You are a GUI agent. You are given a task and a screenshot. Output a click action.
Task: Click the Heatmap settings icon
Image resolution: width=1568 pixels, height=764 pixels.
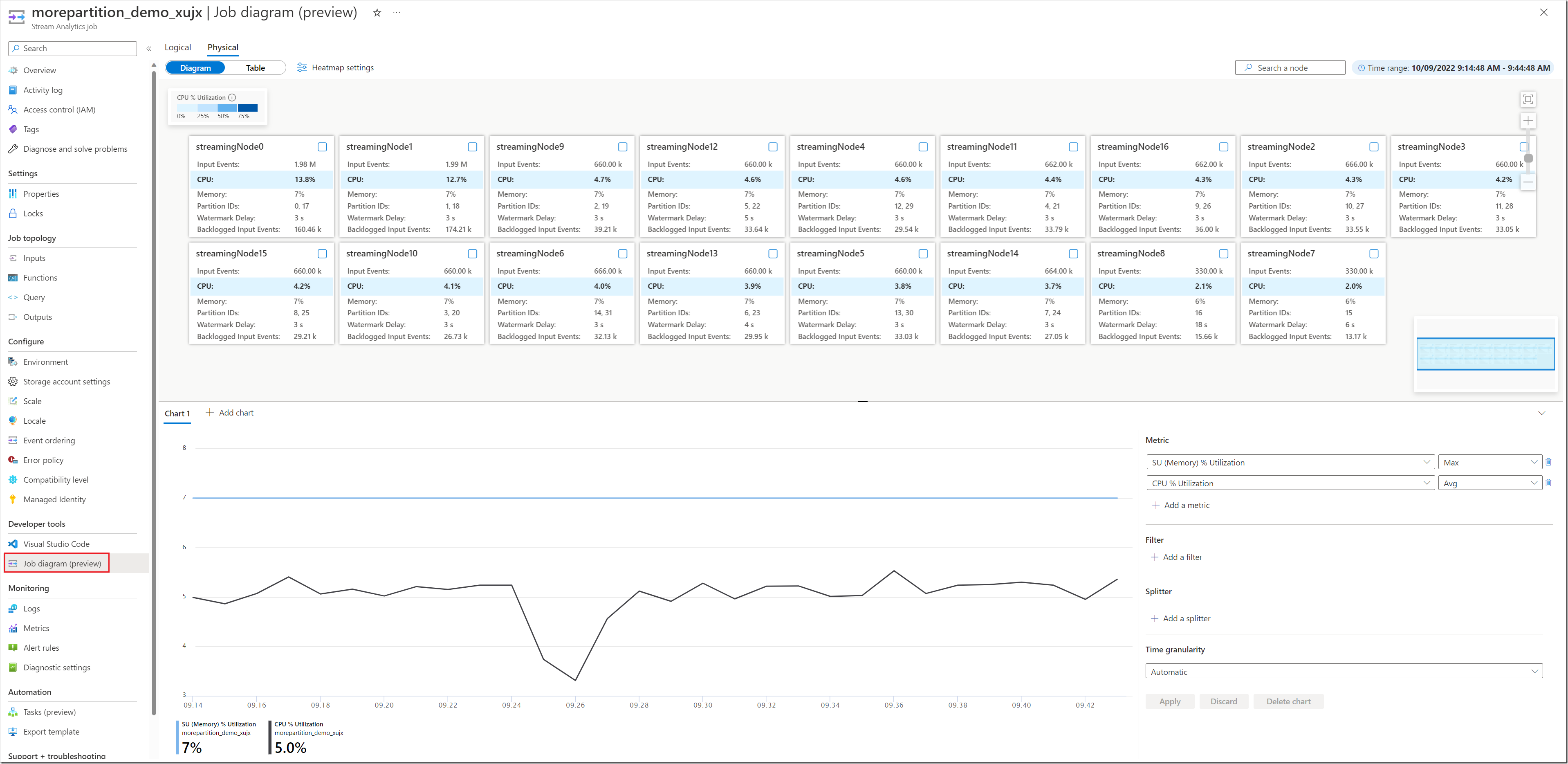tap(302, 67)
